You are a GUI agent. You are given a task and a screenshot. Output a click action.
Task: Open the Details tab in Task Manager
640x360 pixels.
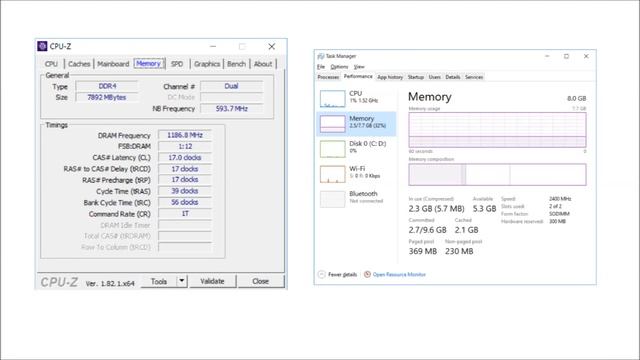[x=453, y=77]
